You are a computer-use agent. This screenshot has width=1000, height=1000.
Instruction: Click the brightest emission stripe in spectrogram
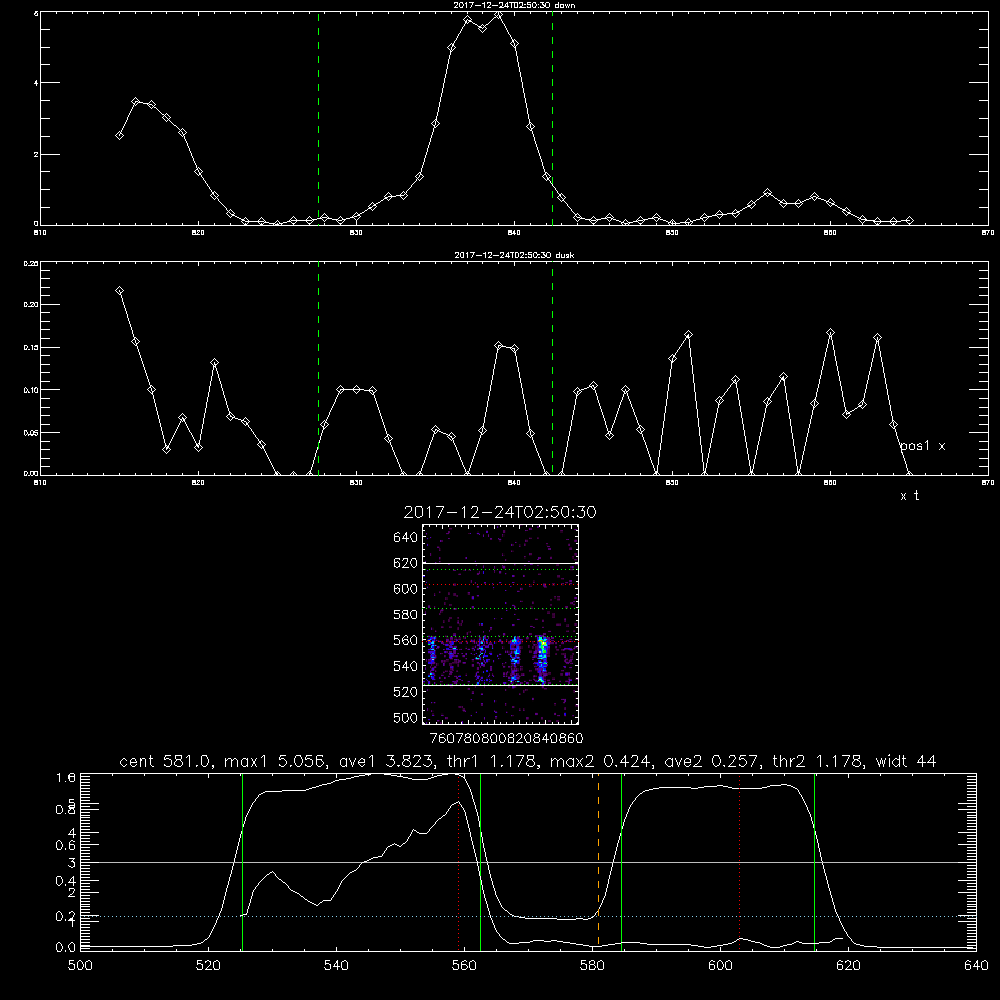coord(541,659)
